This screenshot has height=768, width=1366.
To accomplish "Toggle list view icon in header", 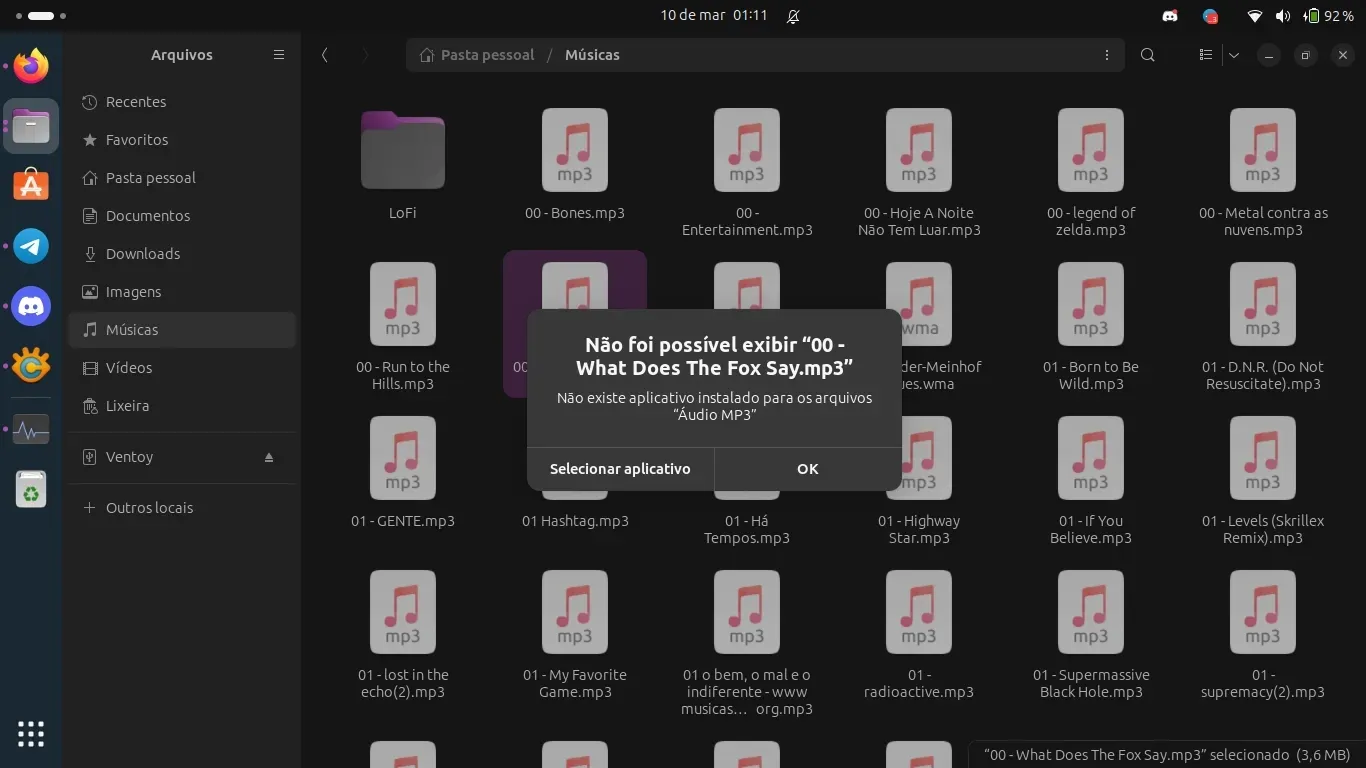I will coord(1206,55).
